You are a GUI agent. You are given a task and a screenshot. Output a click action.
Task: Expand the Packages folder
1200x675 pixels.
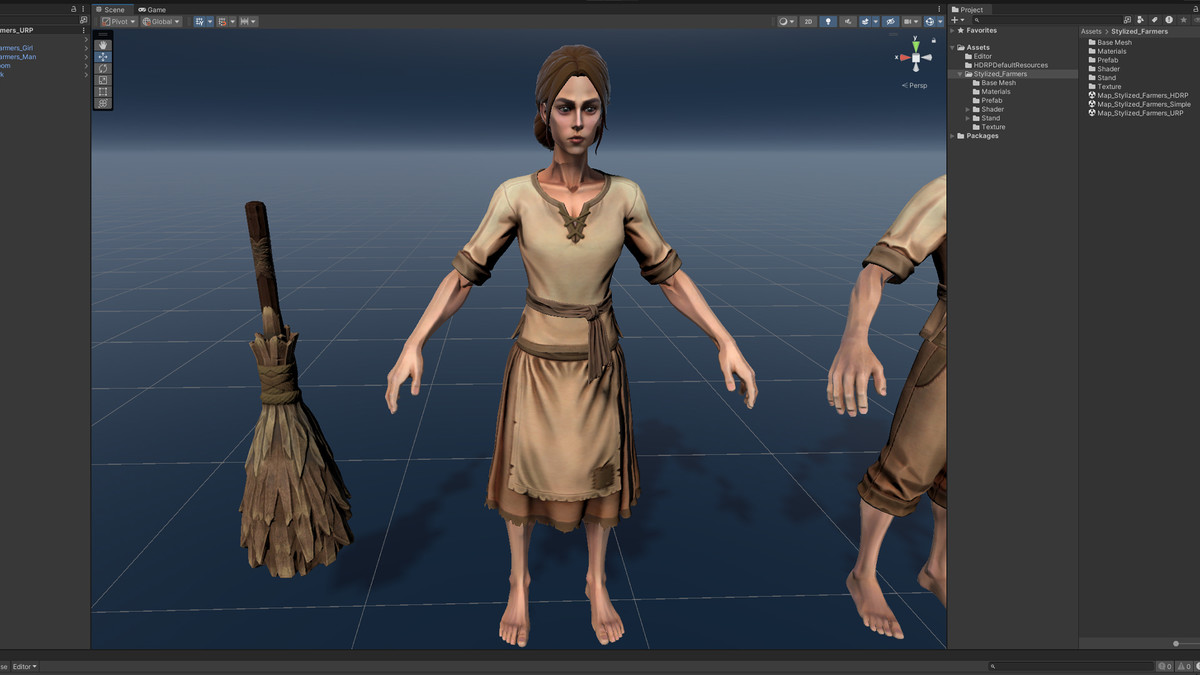tap(952, 136)
